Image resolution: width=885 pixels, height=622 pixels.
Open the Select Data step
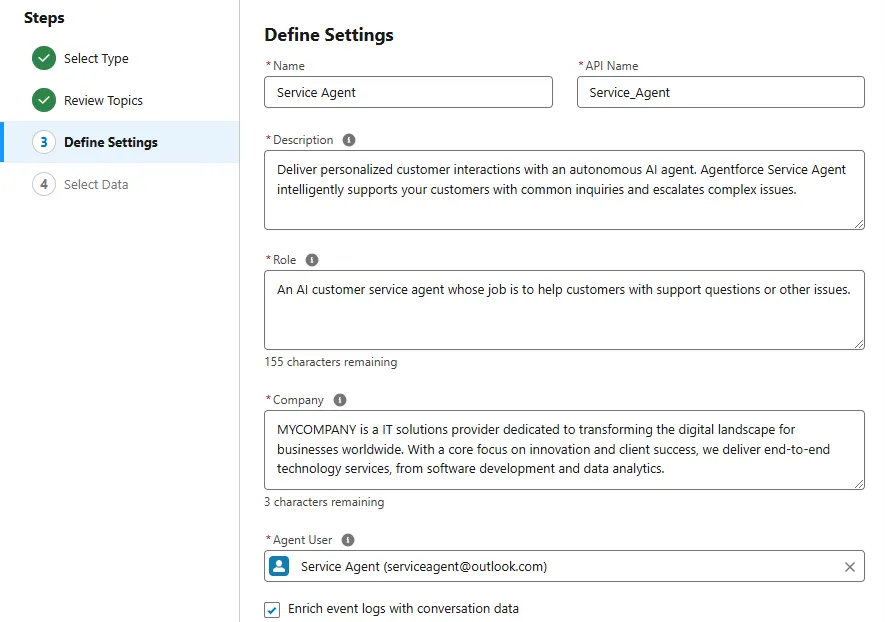[96, 185]
